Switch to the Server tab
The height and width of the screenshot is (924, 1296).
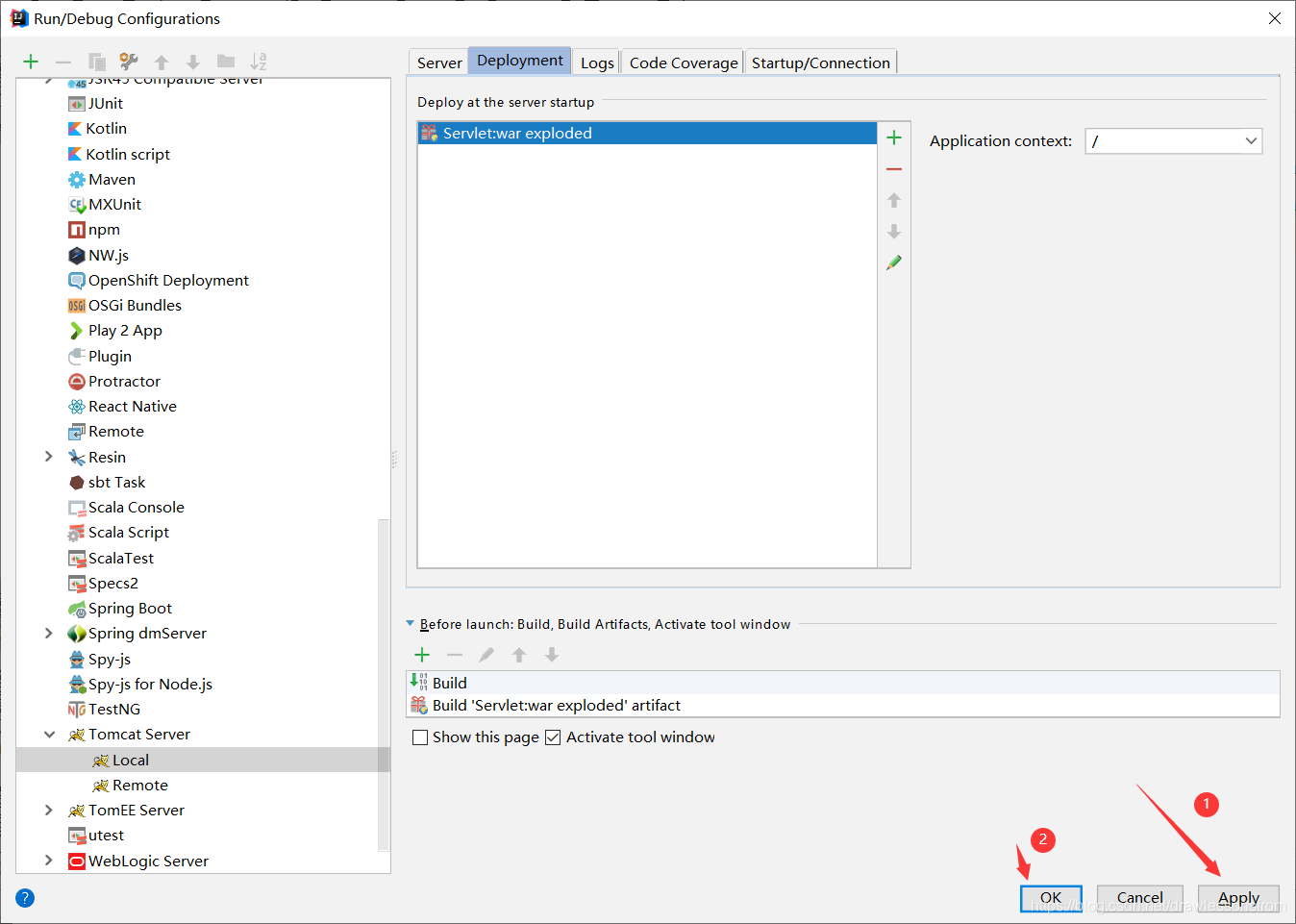[x=439, y=62]
